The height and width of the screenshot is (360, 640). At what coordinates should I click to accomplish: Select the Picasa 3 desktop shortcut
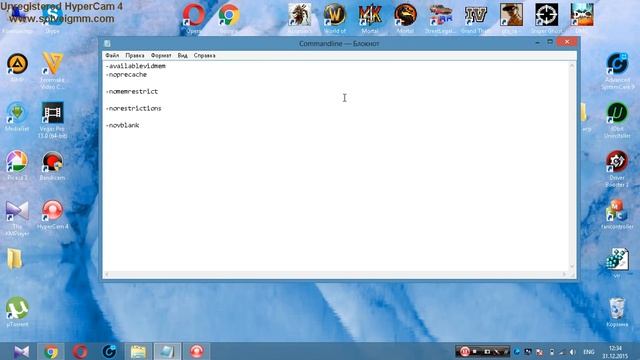(x=17, y=165)
